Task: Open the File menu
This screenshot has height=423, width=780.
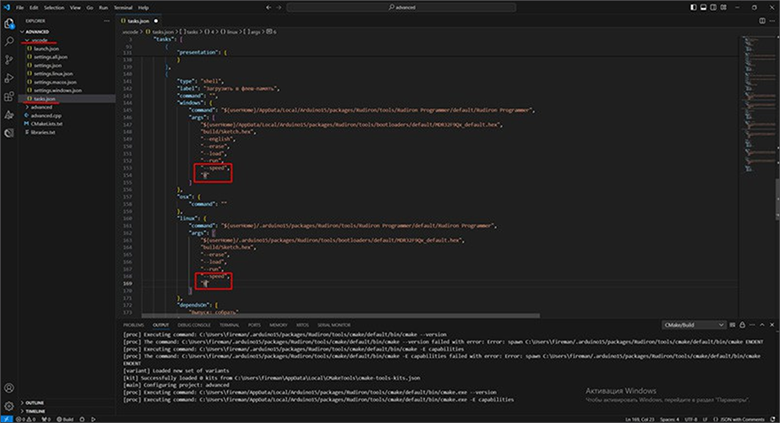Action: [x=20, y=7]
